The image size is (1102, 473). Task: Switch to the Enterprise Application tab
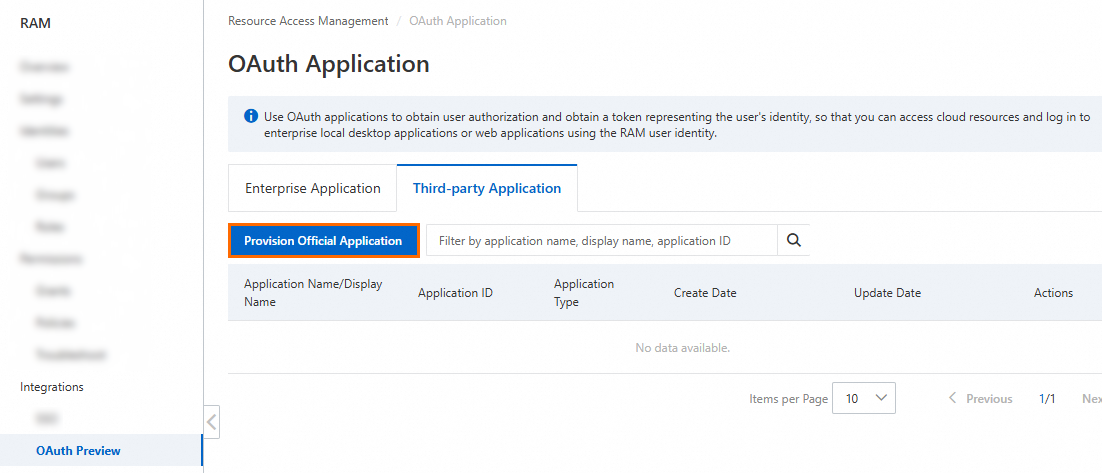tap(312, 188)
